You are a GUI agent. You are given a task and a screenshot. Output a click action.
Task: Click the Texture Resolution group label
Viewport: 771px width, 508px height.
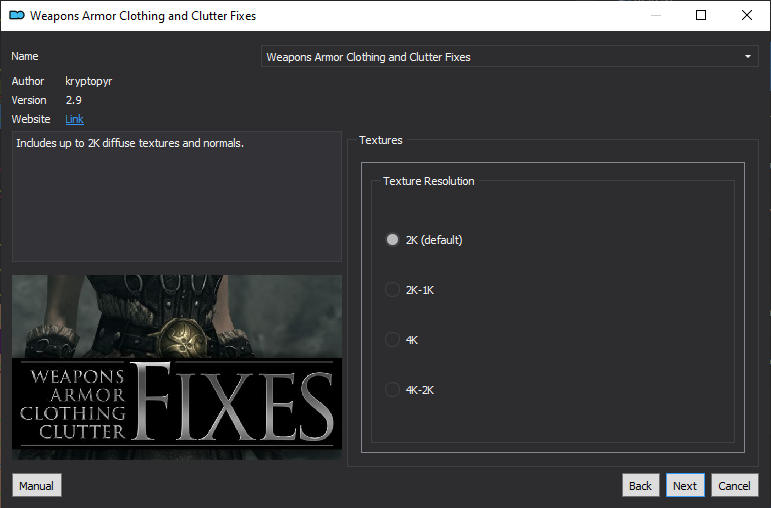coord(429,181)
